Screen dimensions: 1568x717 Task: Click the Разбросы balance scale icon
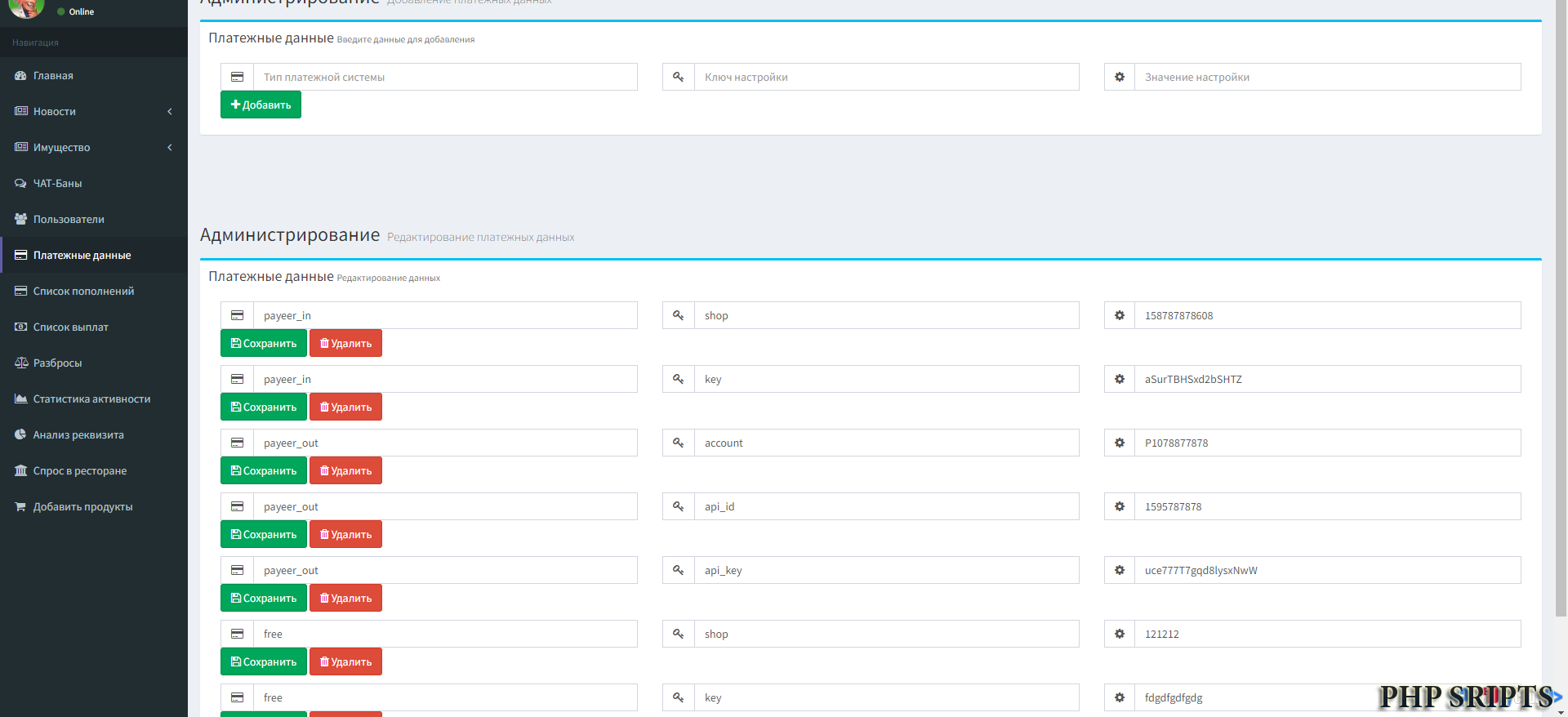pos(20,363)
